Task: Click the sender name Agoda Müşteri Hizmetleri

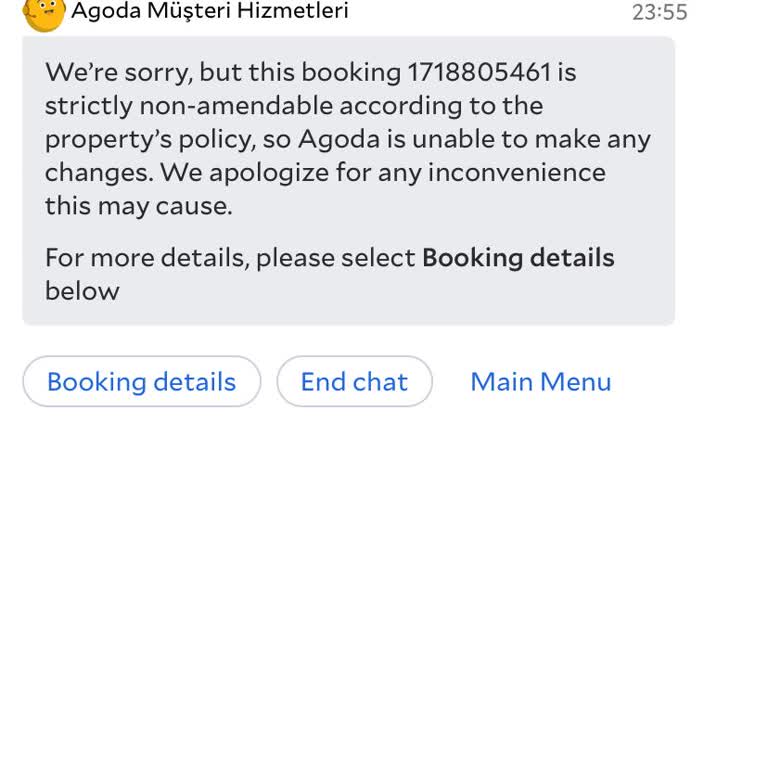Action: click(210, 12)
